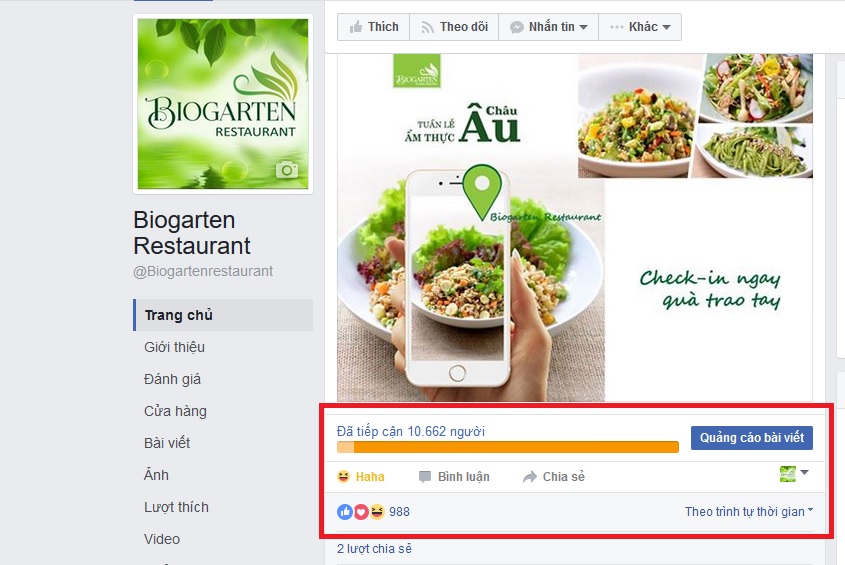Click the Bình luận comment bubble icon
Viewport: 845px width, 565px height.
tap(425, 477)
